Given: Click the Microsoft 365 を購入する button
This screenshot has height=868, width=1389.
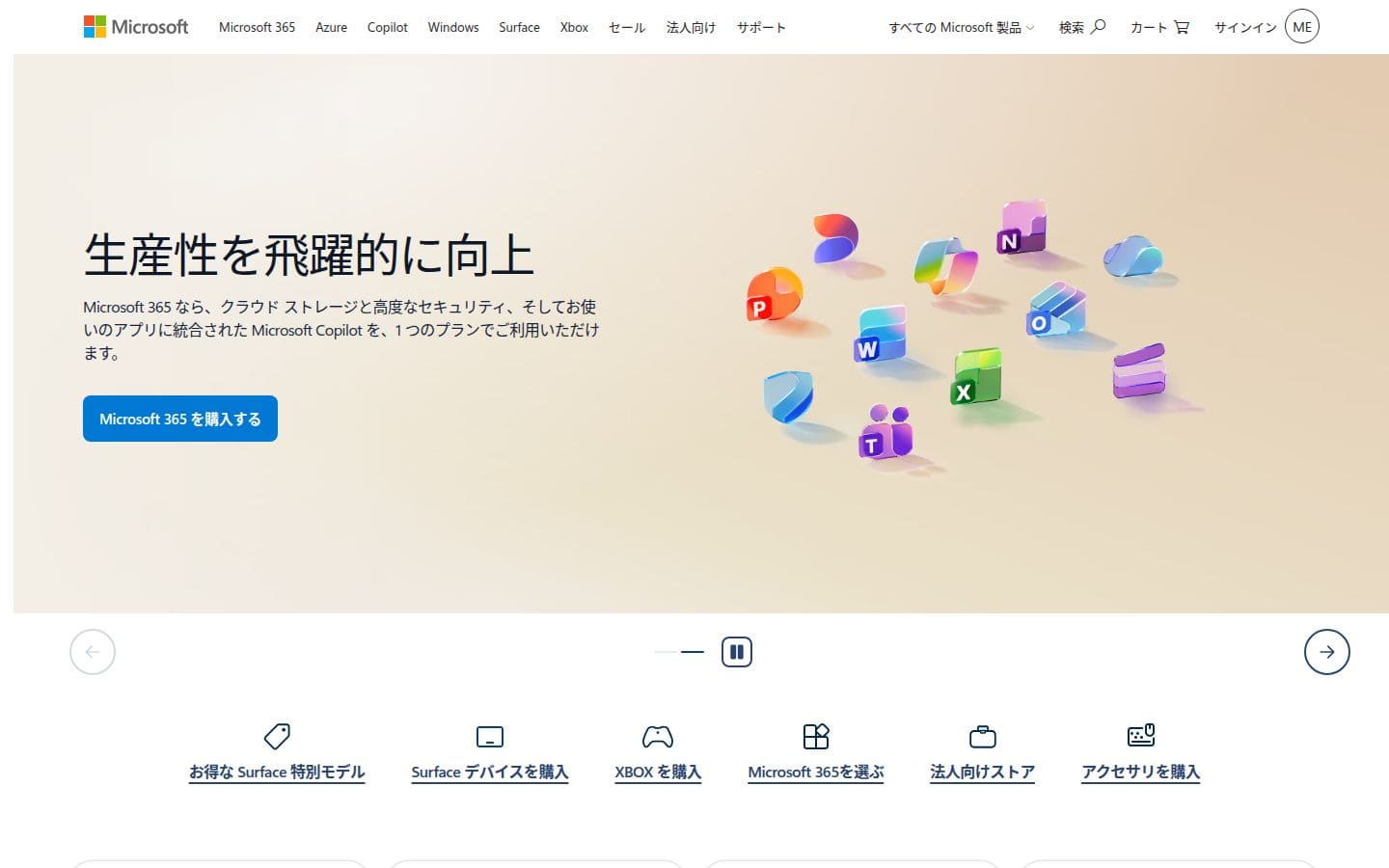Looking at the screenshot, I should click(x=180, y=419).
